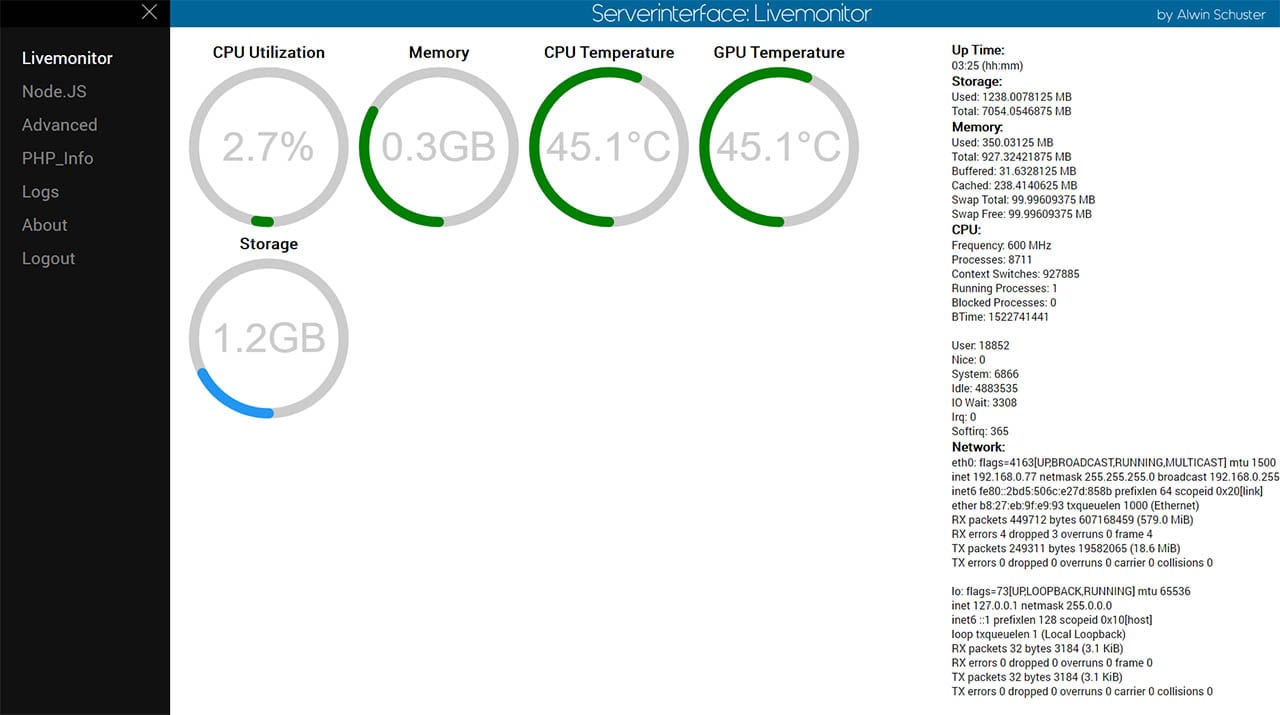Click the 'loop txqueuelen 1 (Local Loopback)' line
1280x715 pixels.
(1038, 634)
